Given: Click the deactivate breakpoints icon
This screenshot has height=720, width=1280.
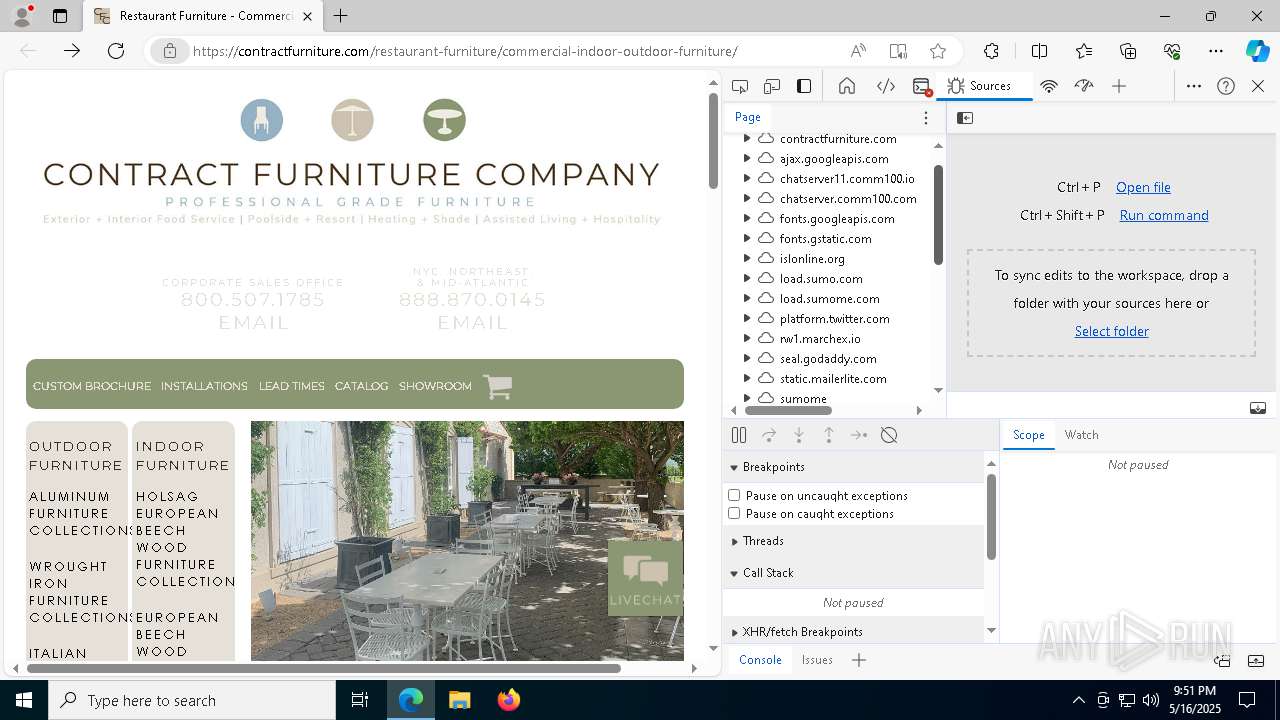Looking at the screenshot, I should click(x=889, y=435).
